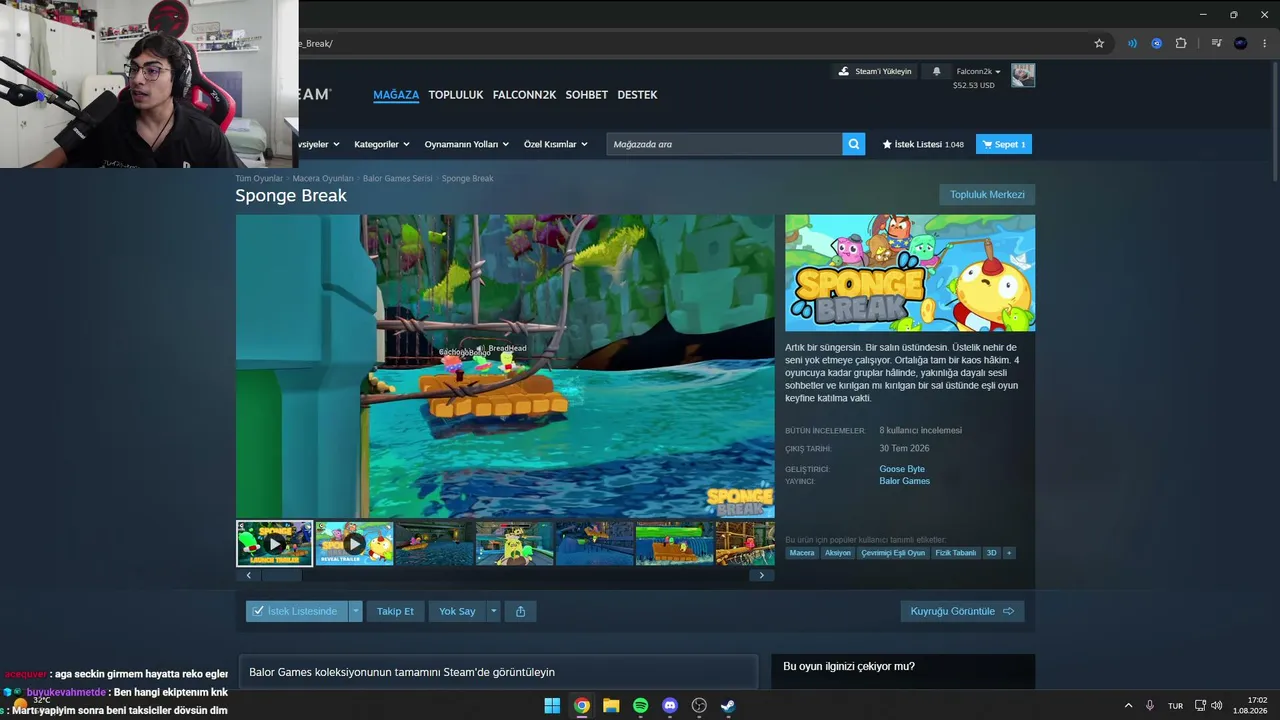Screen dimensions: 1280x720
Task: Bookmark this page with the star icon
Action: (x=1099, y=43)
